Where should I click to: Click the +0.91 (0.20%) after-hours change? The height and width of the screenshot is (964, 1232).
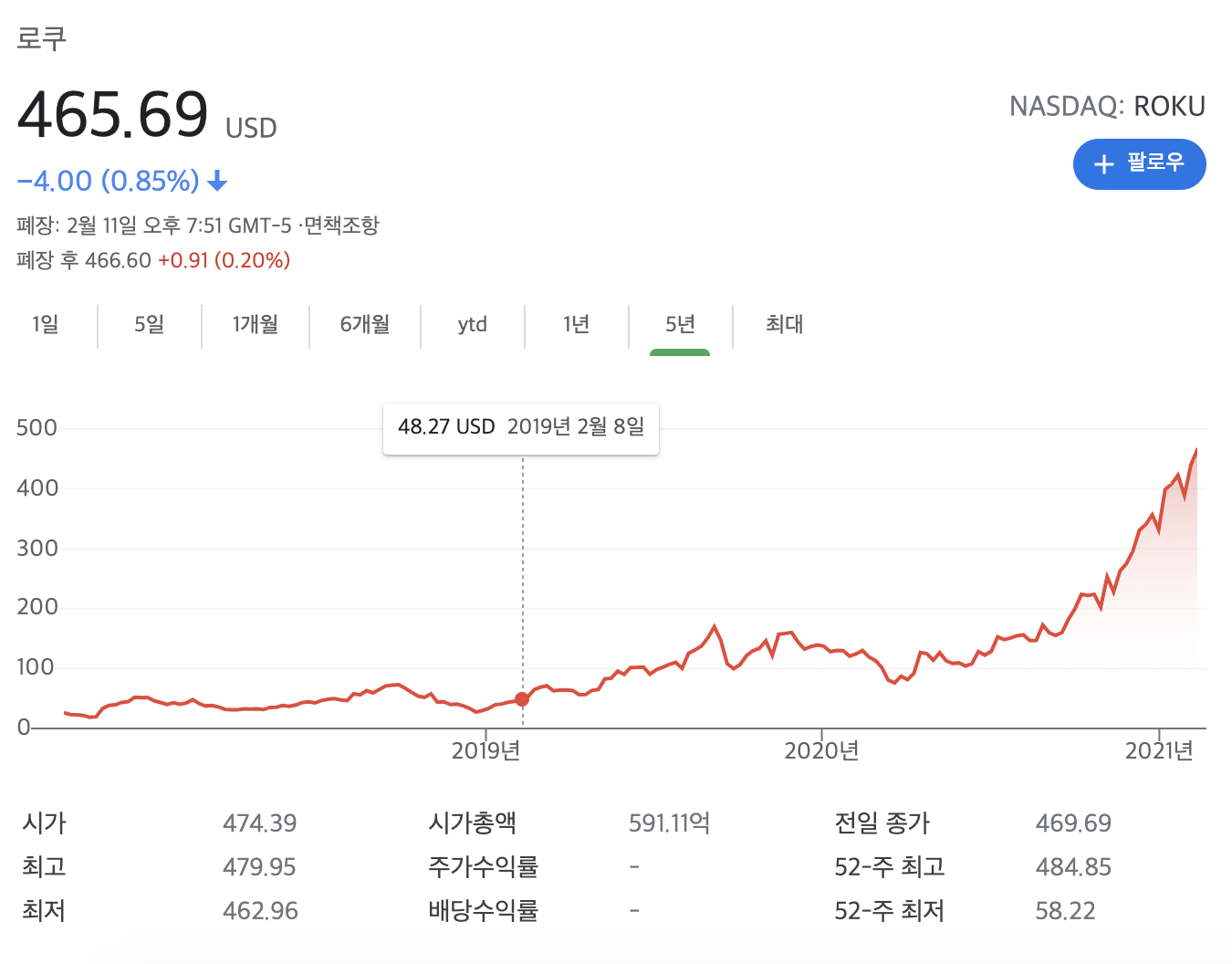coord(224,261)
